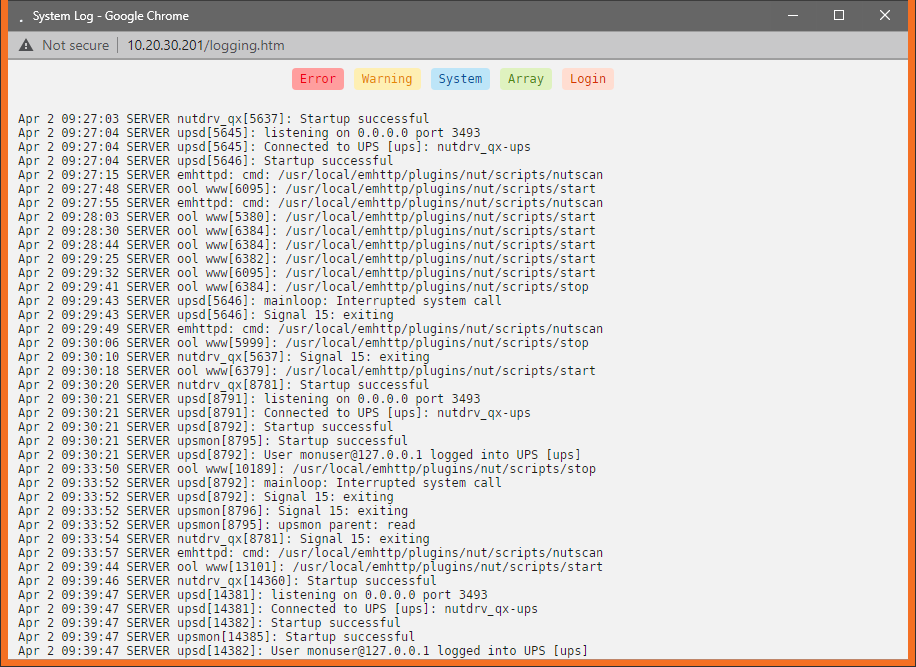The height and width of the screenshot is (667, 916).
Task: Click line 09:33:57 emhttpd cmd nutscan
Action: [310, 553]
